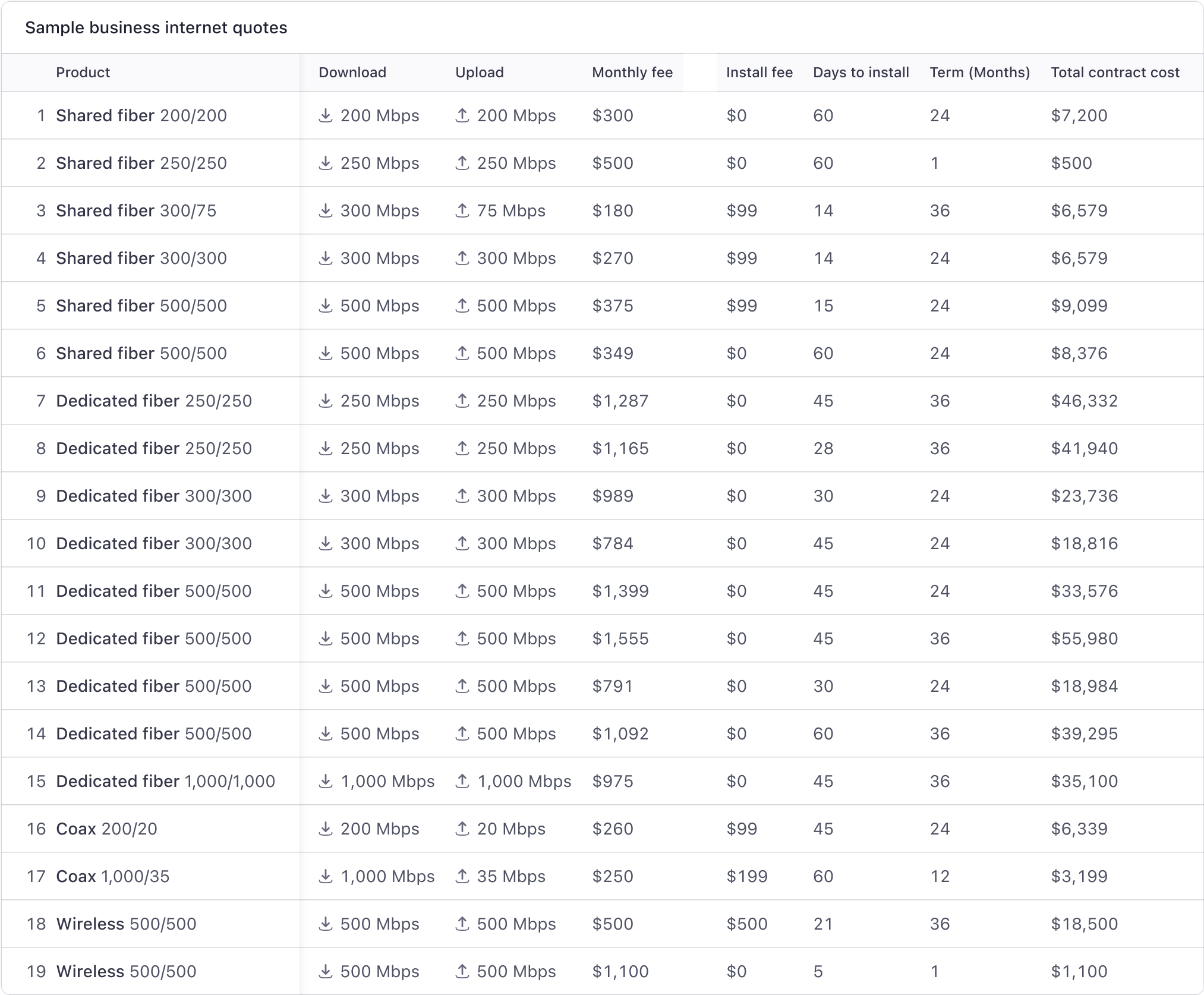
Task: Click the upload icon for Dedicated fiber 500/500 row 11
Action: pos(463,591)
